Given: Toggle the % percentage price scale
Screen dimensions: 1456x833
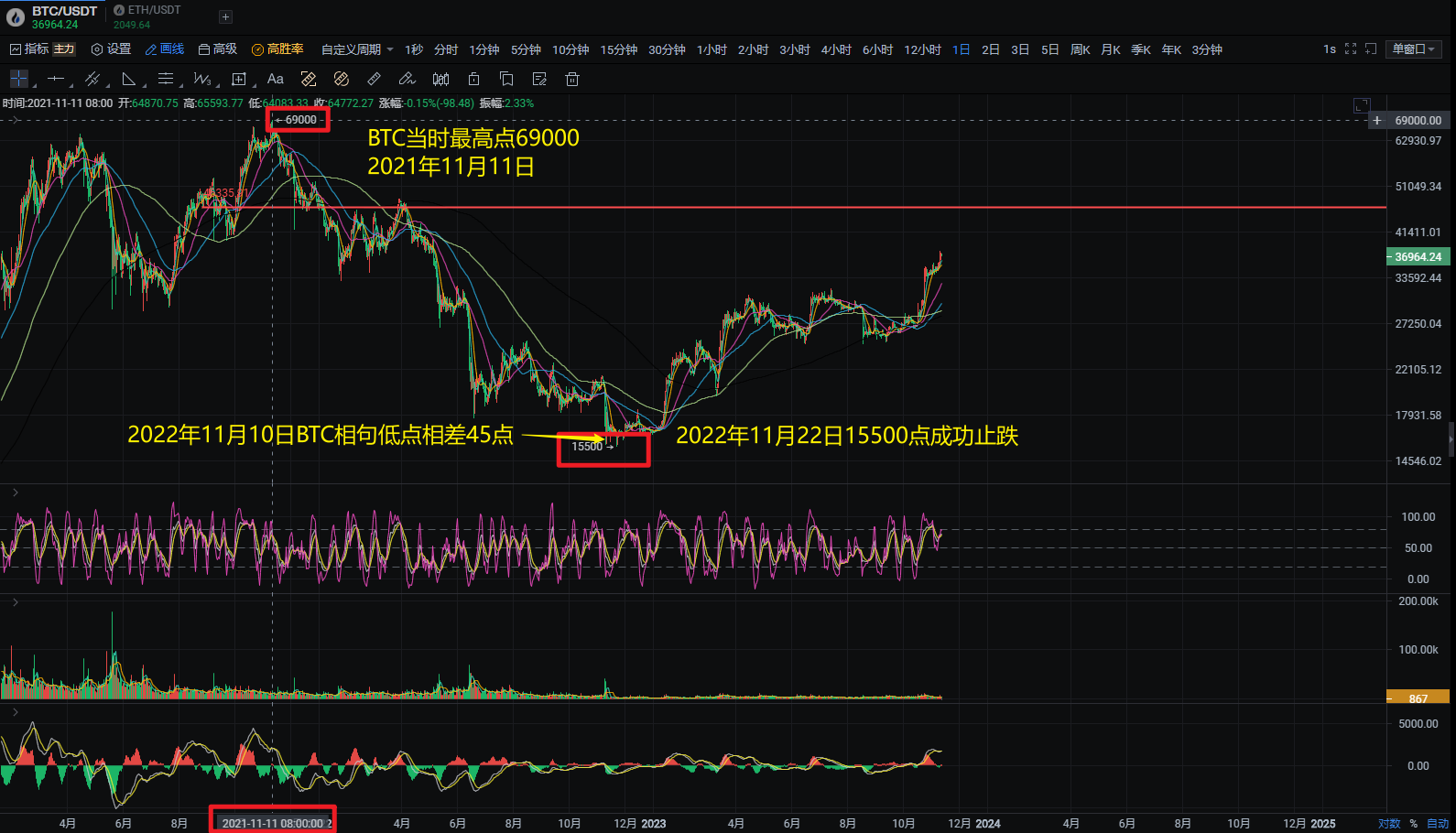Looking at the screenshot, I should pyautogui.click(x=1413, y=823).
